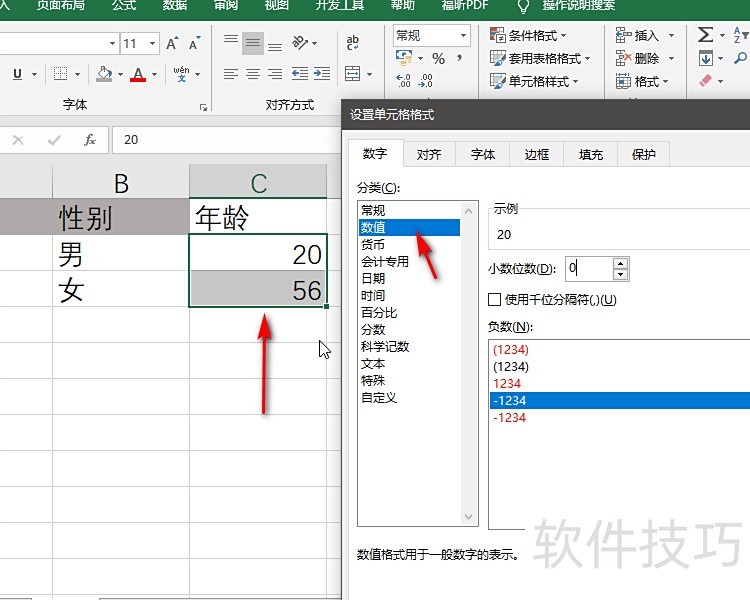The width and height of the screenshot is (750, 600).
Task: Toggle underline formatting
Action: [x=18, y=74]
